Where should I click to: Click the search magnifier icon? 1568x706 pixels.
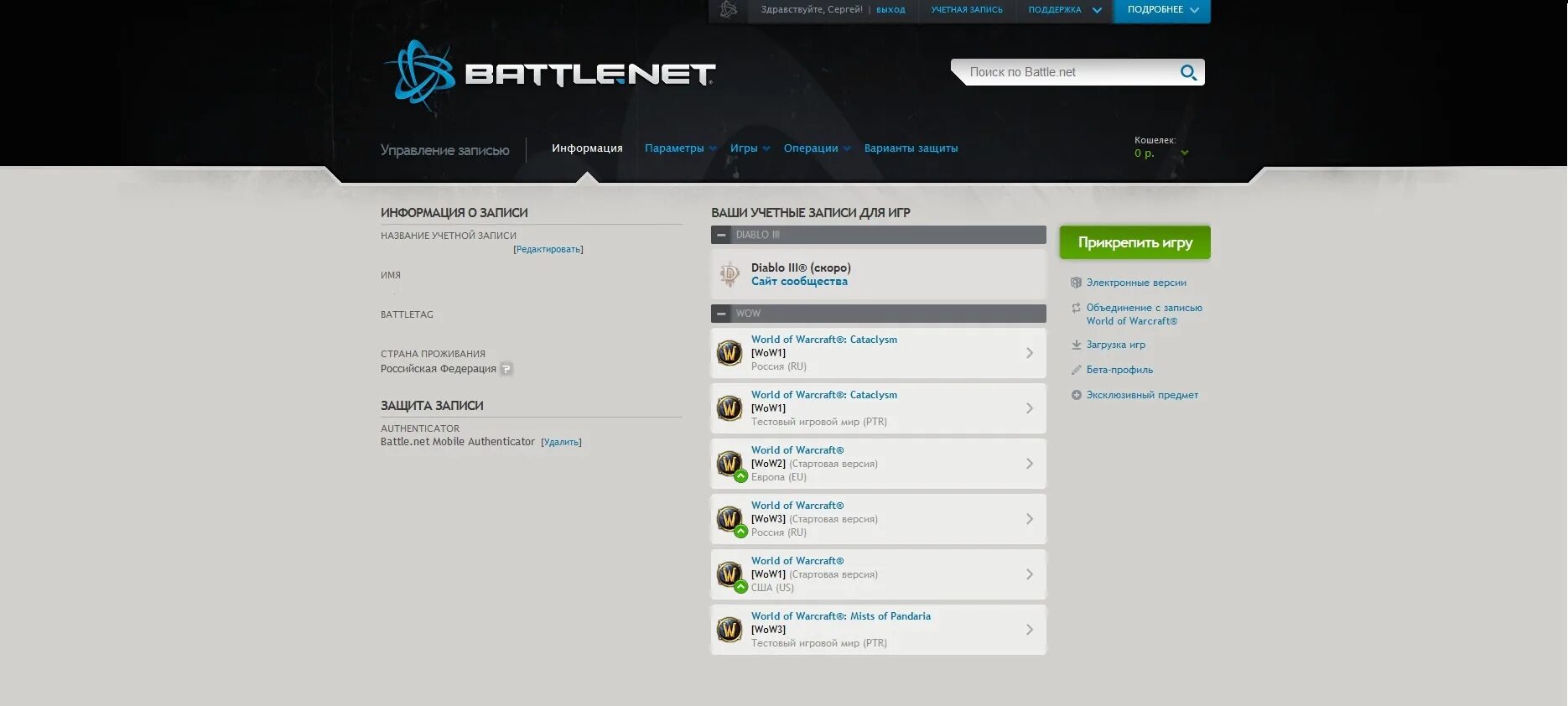click(1188, 72)
